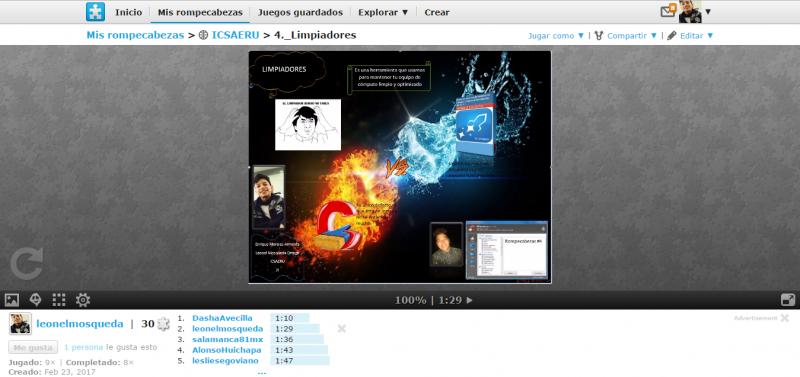Toggle the ghost image icon

coord(35,300)
